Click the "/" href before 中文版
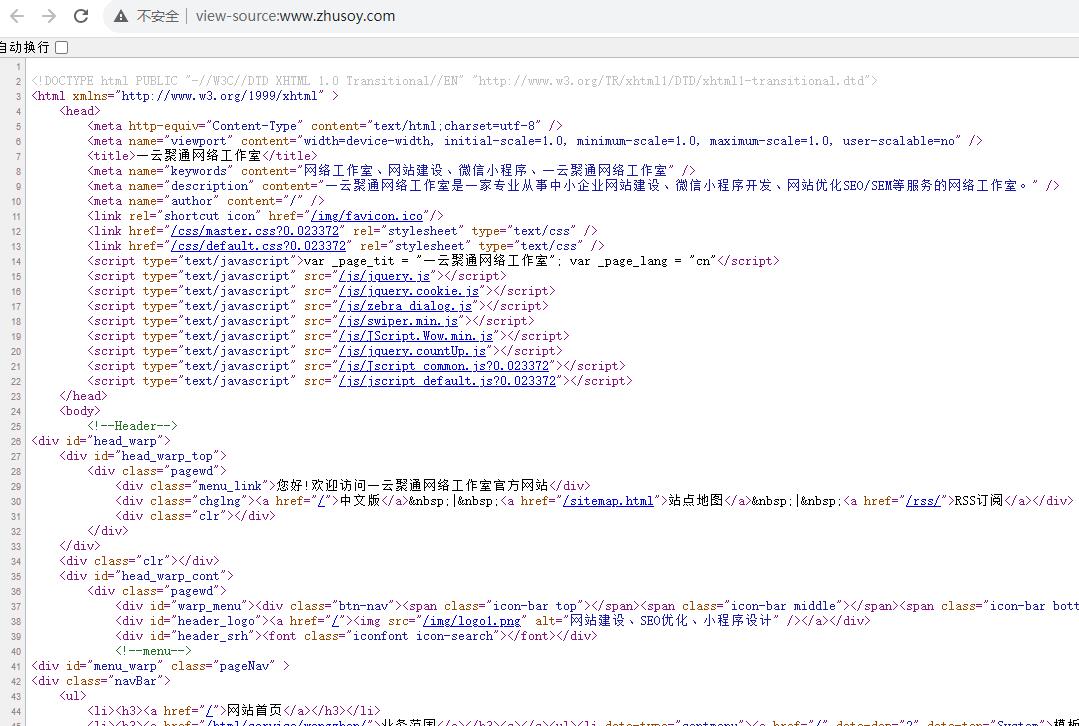The width and height of the screenshot is (1079, 726). [x=321, y=501]
